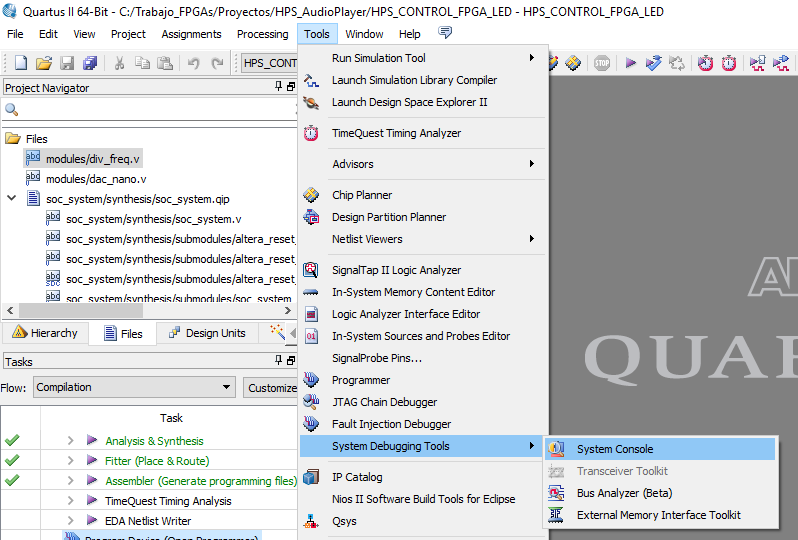Click the Open file folder icon
Image resolution: width=798 pixels, height=540 pixels.
pos(44,63)
